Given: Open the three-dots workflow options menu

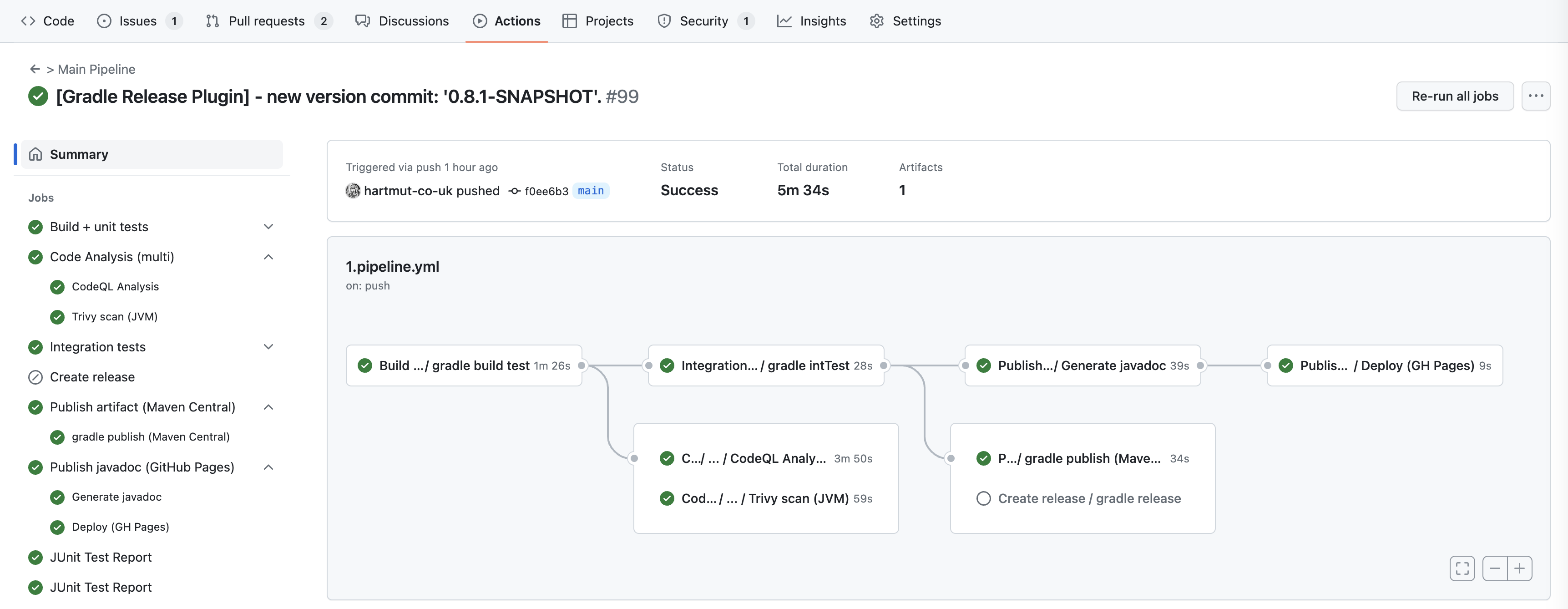Looking at the screenshot, I should tap(1535, 96).
